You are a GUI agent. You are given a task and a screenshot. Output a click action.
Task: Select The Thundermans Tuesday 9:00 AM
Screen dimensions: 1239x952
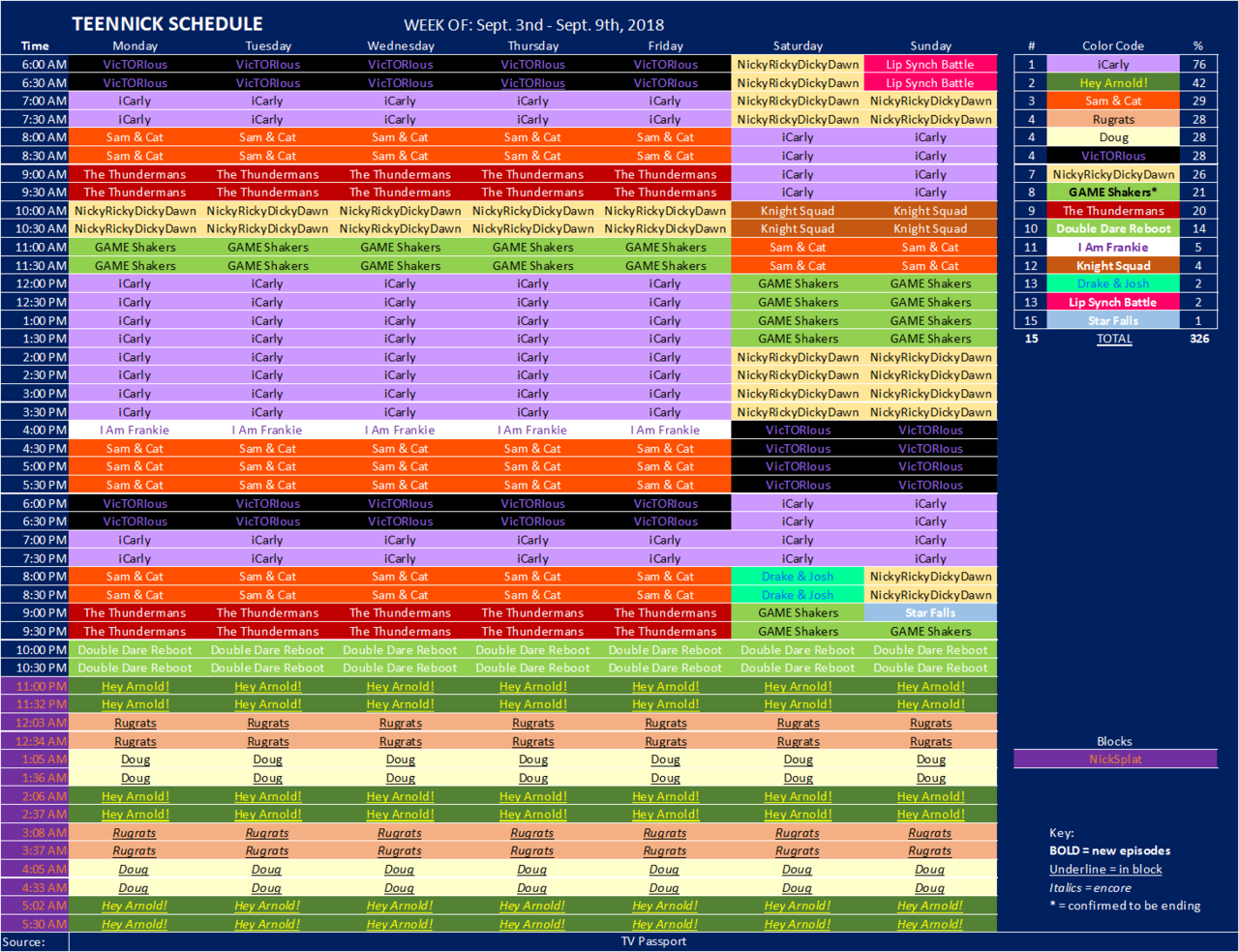[x=267, y=174]
